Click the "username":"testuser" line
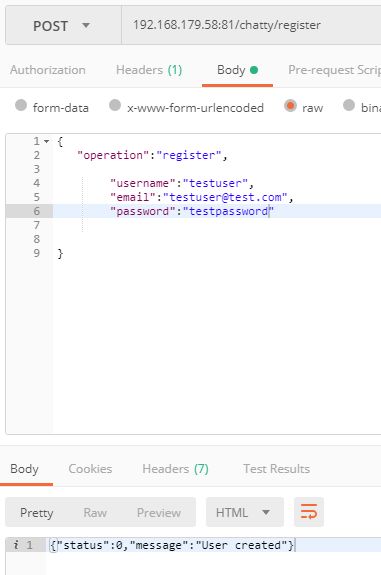Viewport: 381px width, 575px height. (x=182, y=183)
